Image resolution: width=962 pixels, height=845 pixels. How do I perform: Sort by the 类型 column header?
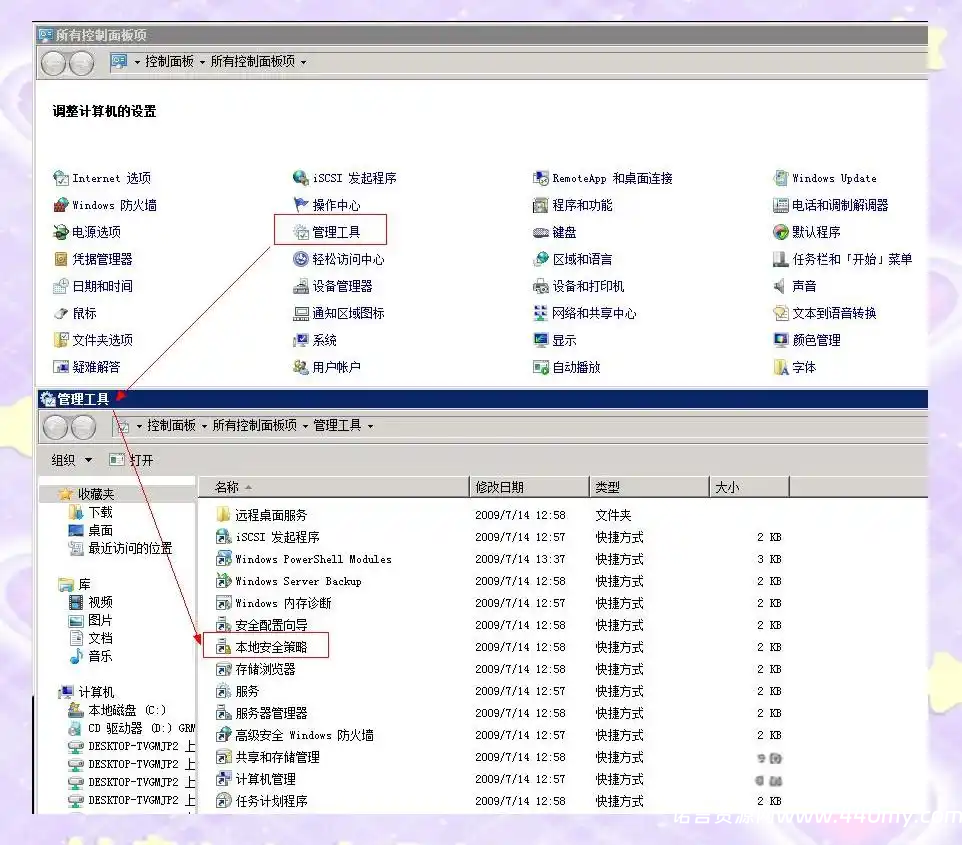(x=649, y=487)
